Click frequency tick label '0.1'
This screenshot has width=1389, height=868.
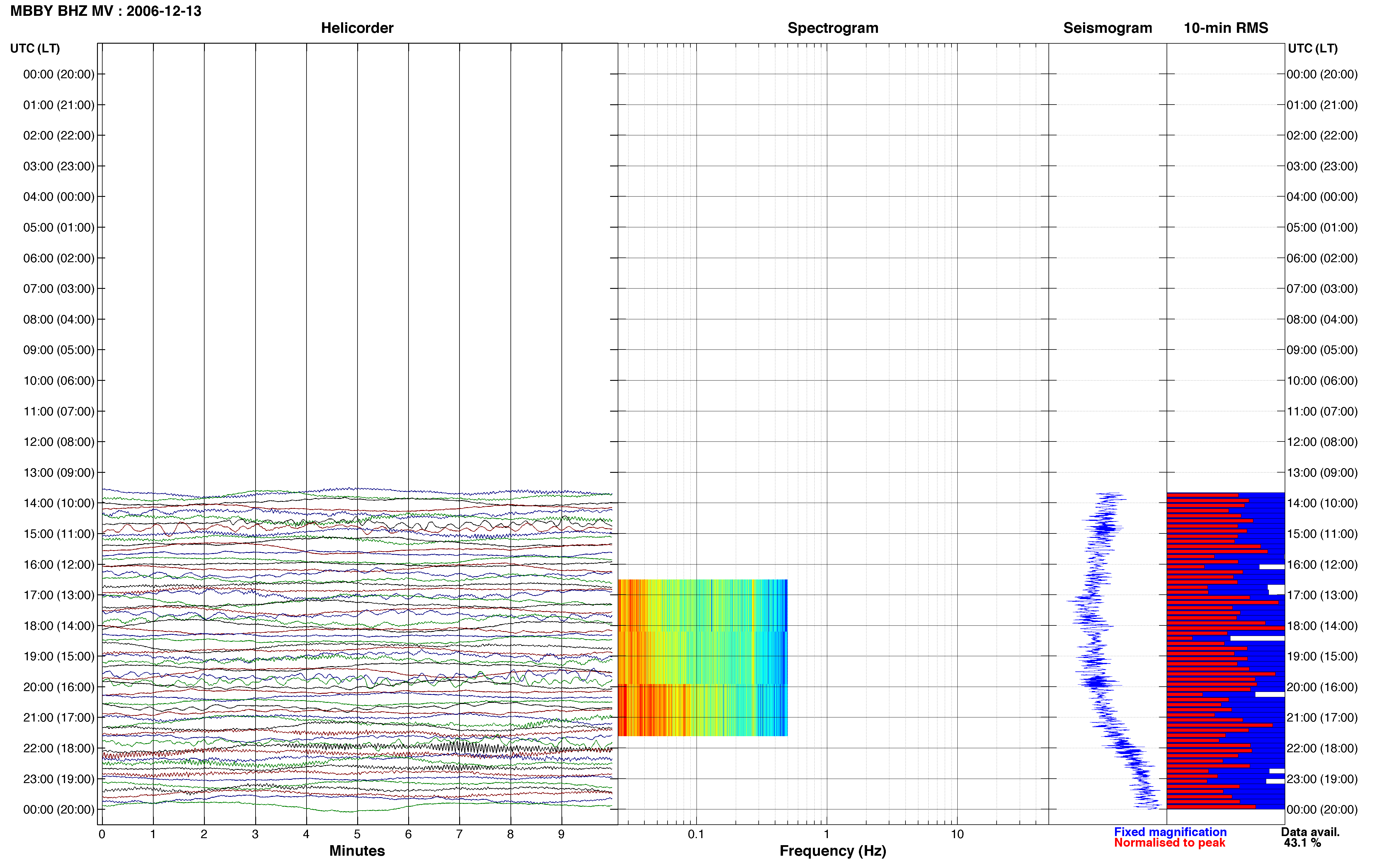click(696, 834)
